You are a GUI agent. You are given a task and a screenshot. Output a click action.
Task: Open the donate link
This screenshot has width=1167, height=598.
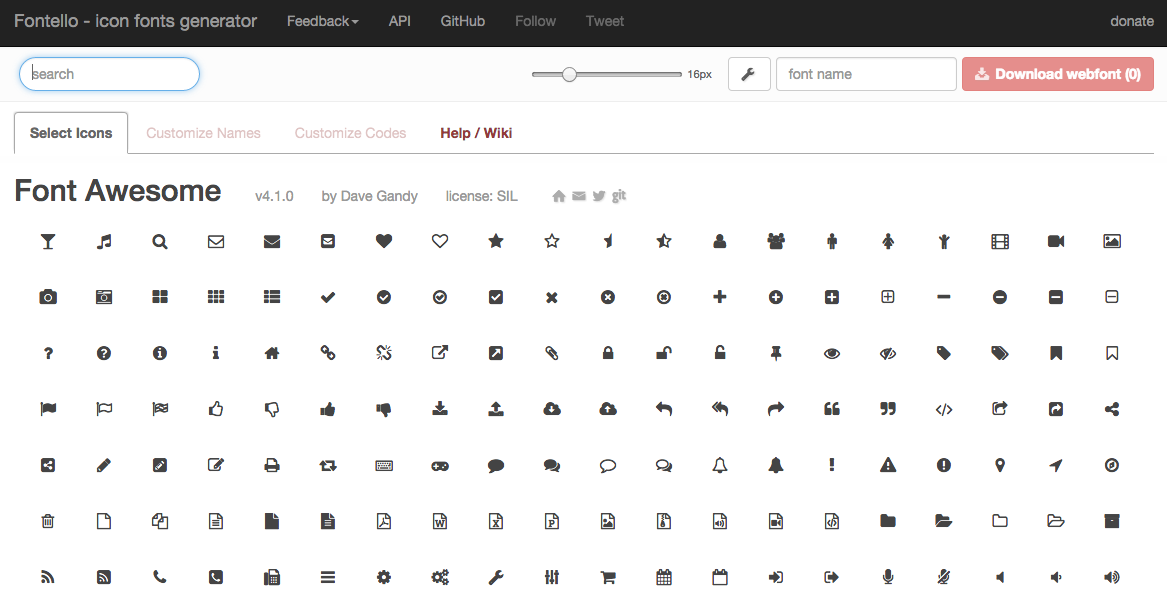click(x=1131, y=20)
